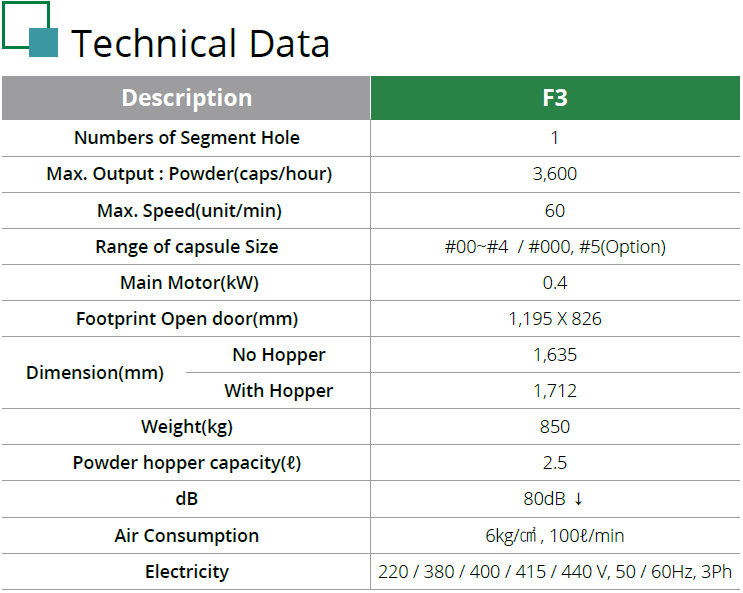
Task: Select the green F3 column header
Action: [x=555, y=98]
